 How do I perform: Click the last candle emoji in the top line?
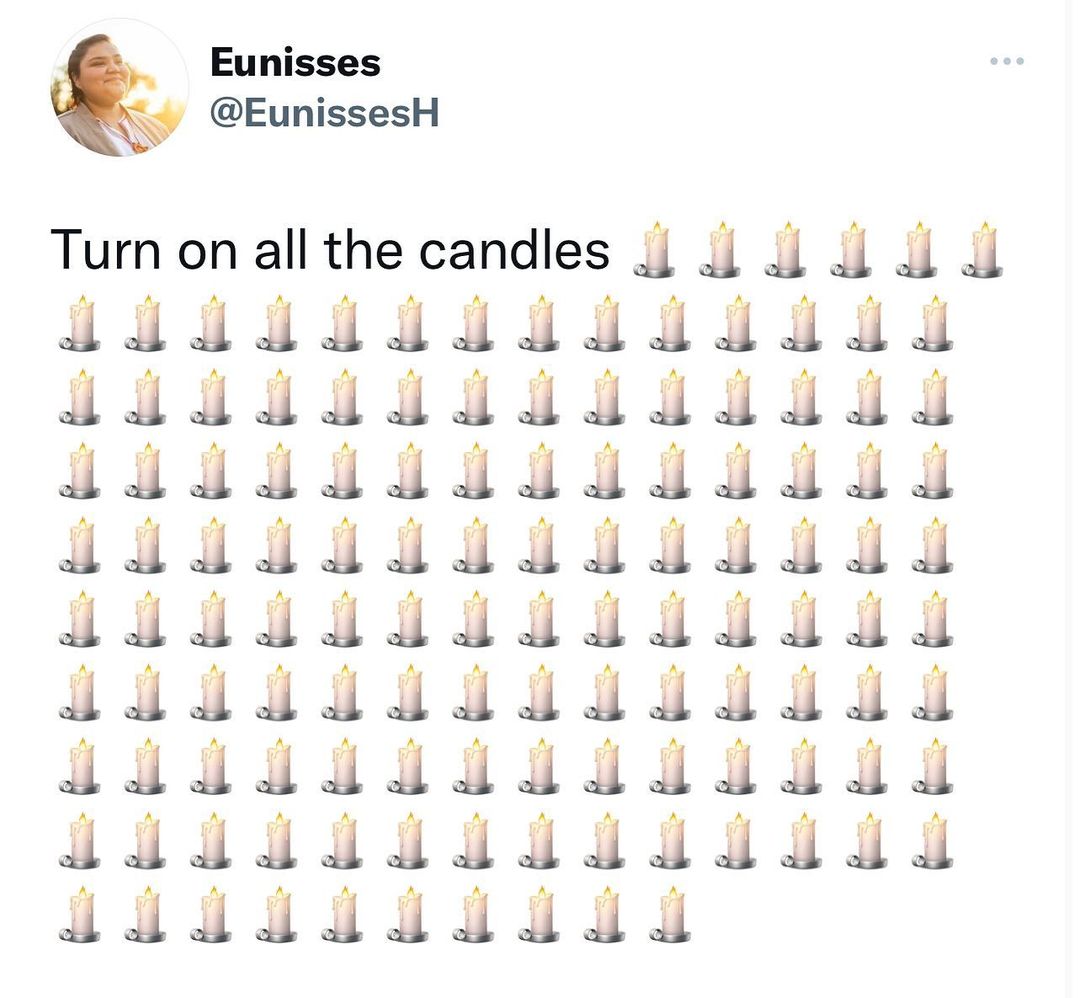(983, 250)
